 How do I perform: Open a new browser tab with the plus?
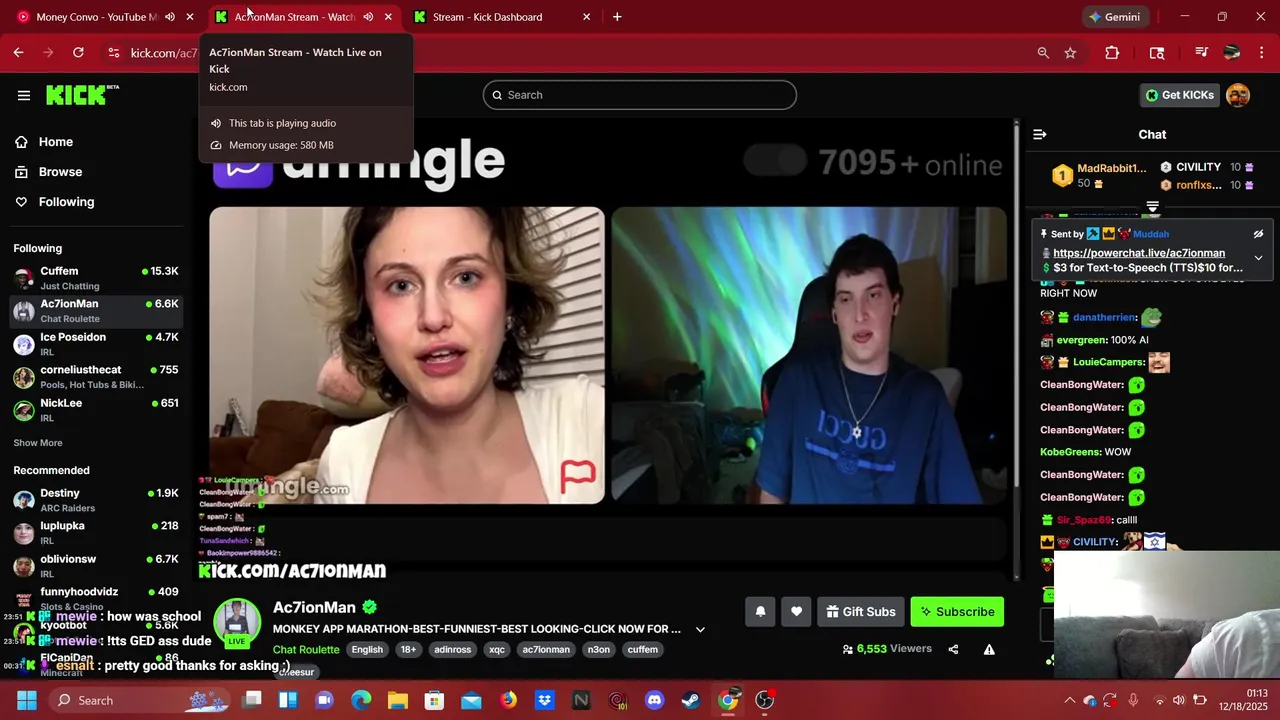pyautogui.click(x=617, y=17)
